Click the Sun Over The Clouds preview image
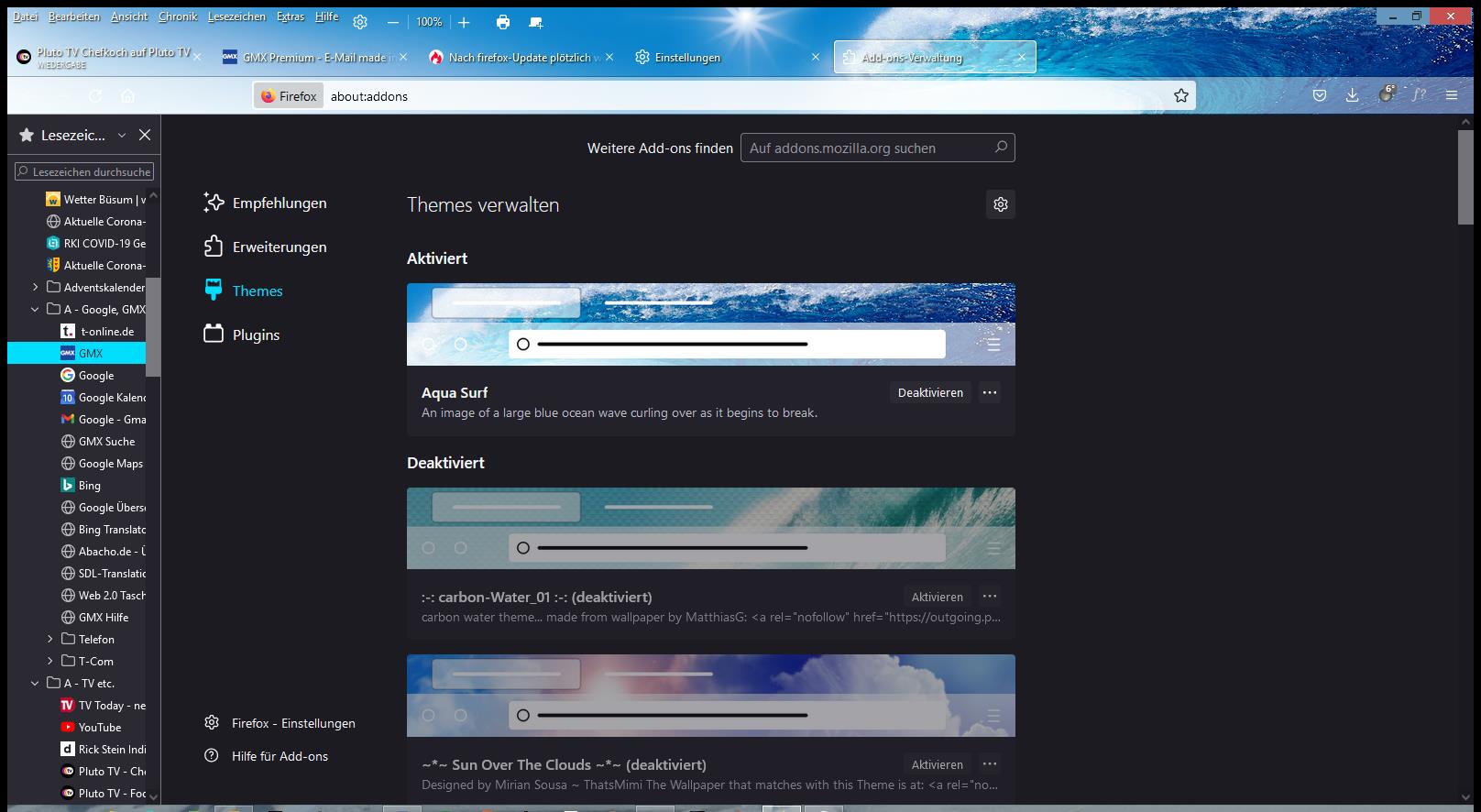The image size is (1481, 812). click(711, 696)
